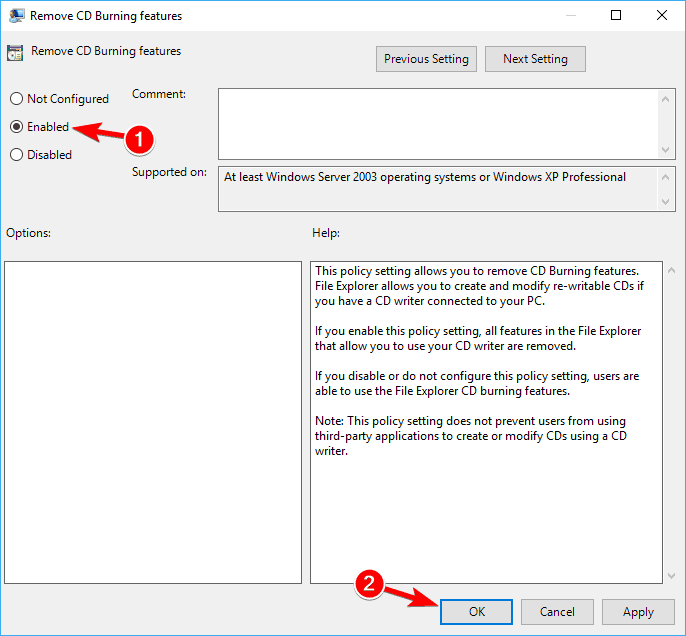Click the 'Help:' label
The width and height of the screenshot is (686, 636).
click(326, 233)
